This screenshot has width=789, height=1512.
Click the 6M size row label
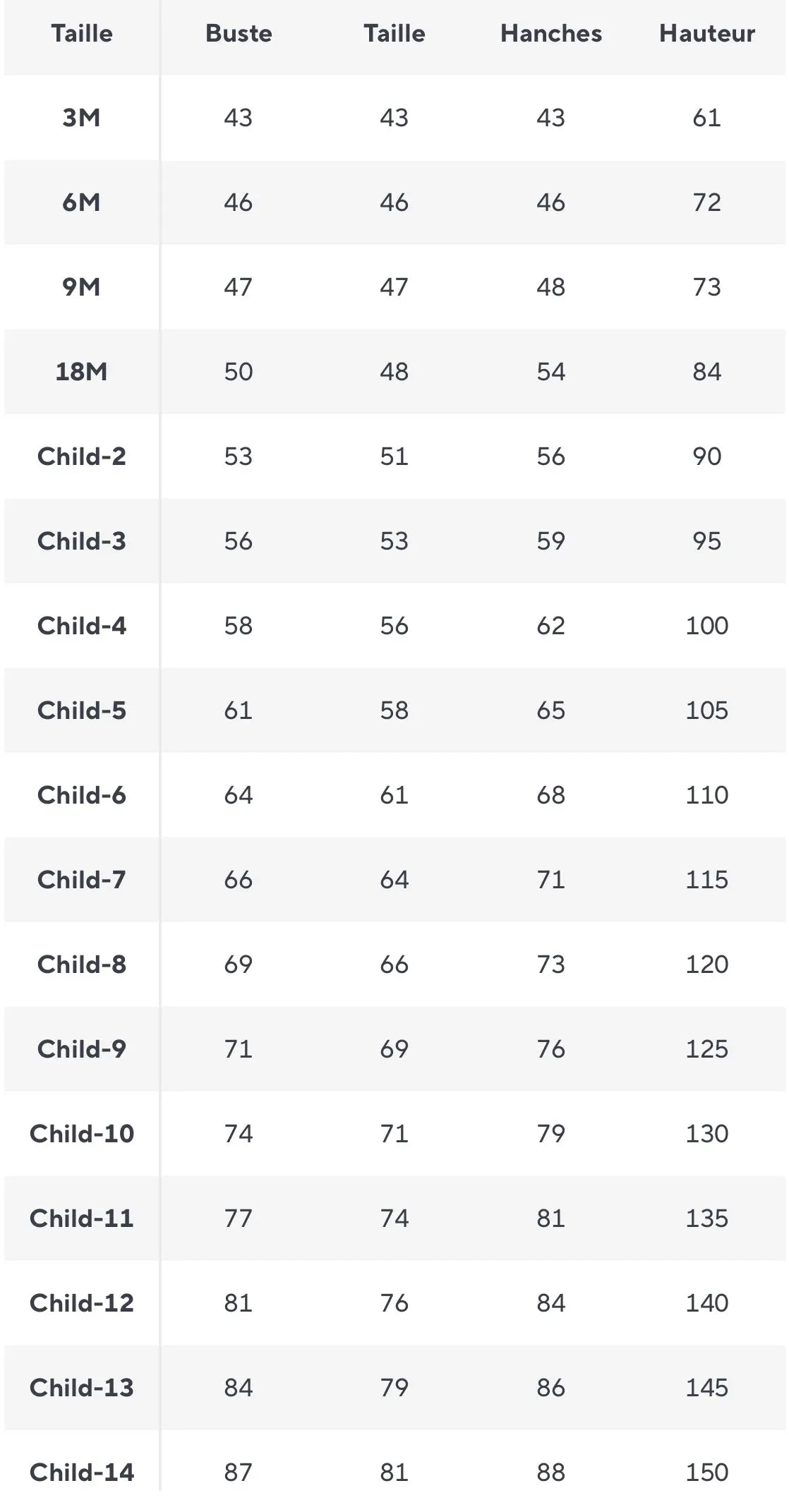click(81, 202)
